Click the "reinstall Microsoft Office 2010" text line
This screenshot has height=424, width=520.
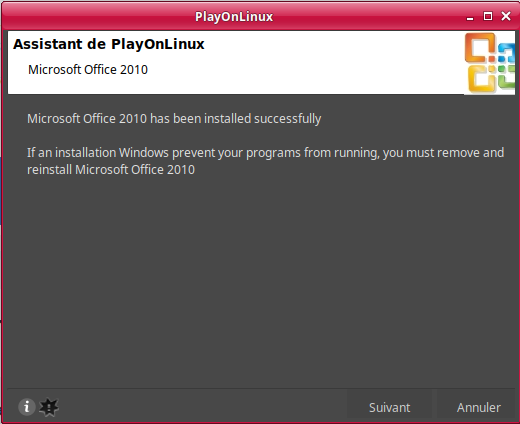click(x=111, y=170)
